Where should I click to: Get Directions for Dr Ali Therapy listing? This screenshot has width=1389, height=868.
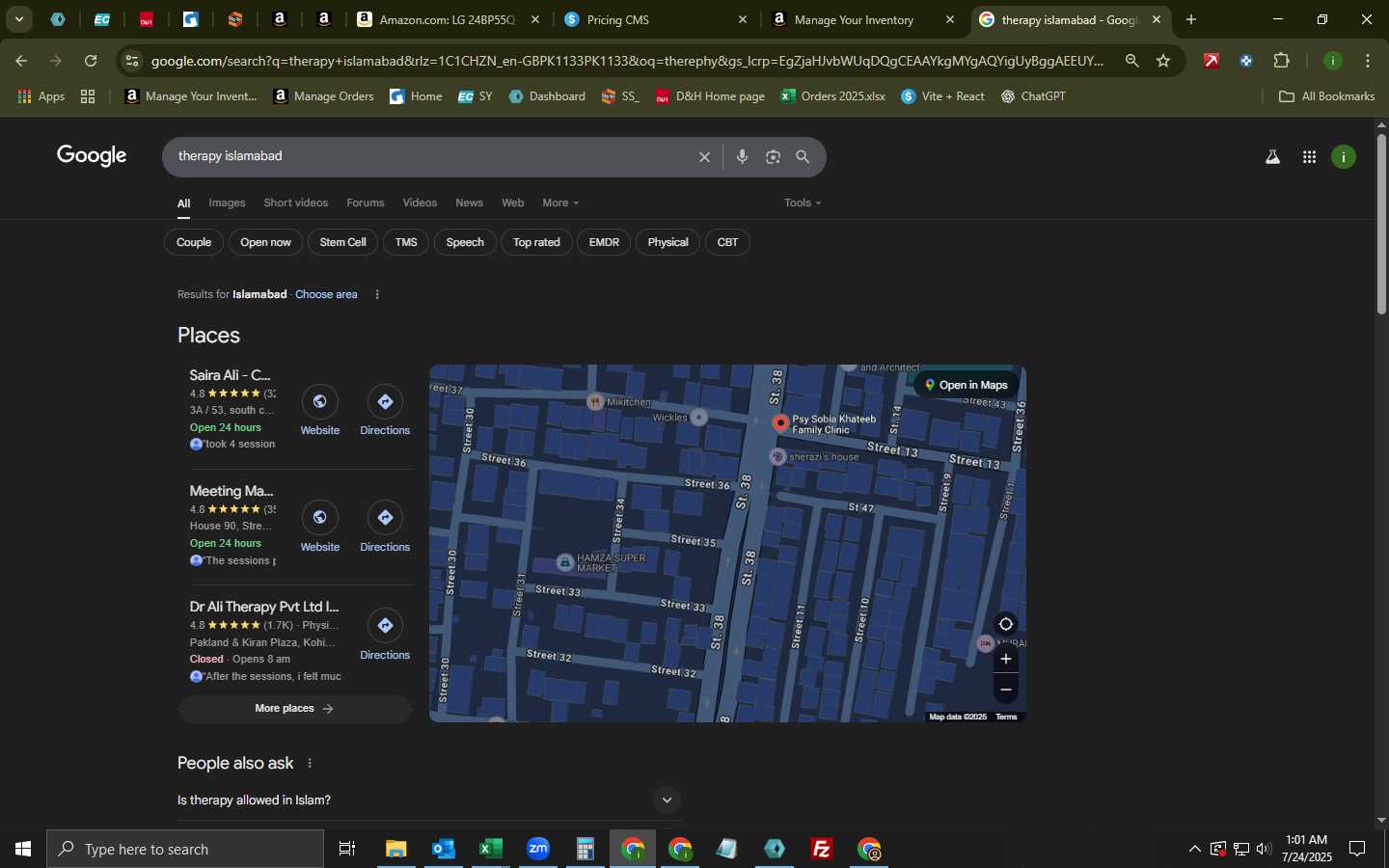(x=385, y=626)
